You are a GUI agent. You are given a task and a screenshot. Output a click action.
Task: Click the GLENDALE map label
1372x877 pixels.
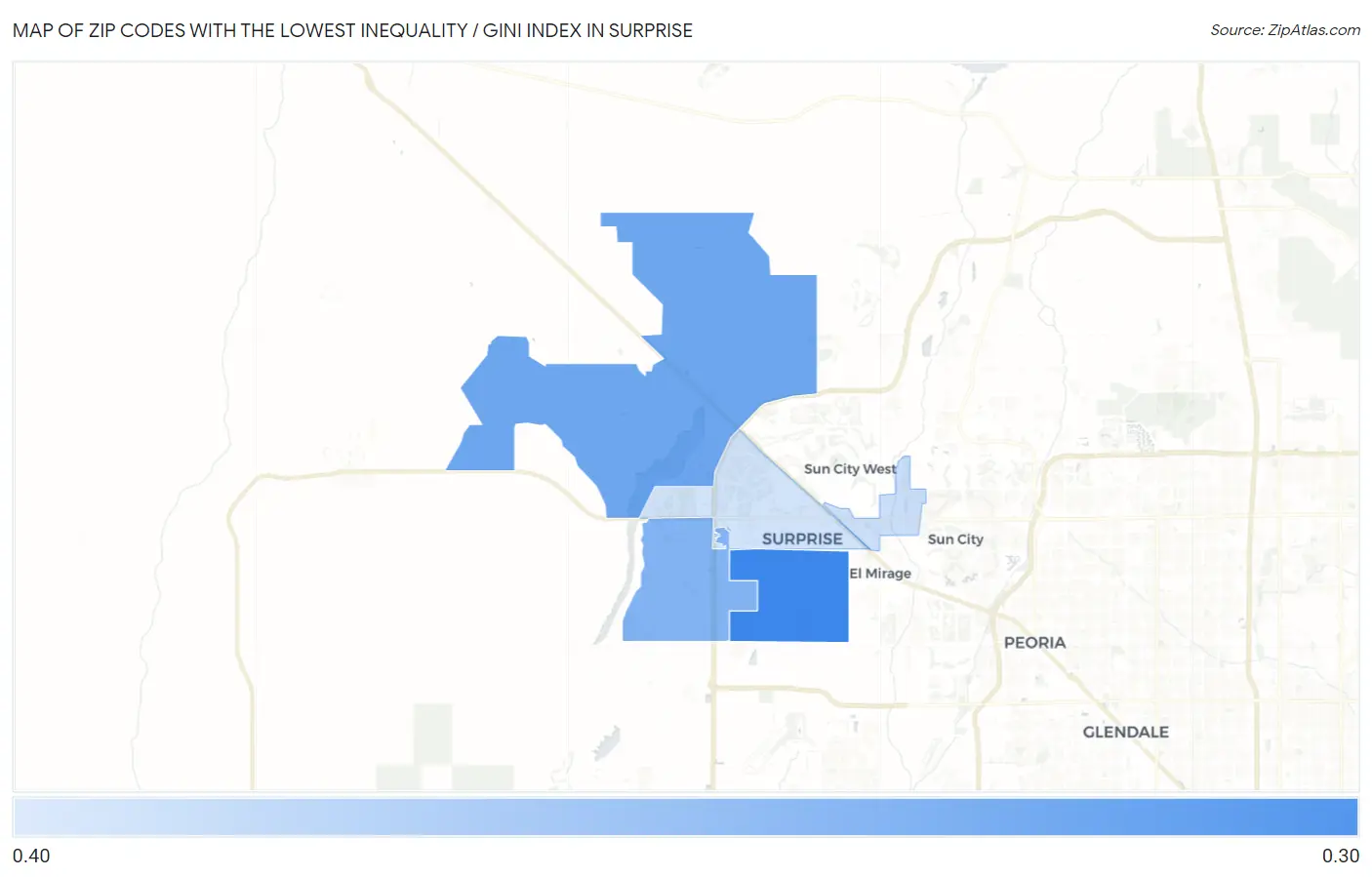point(1125,732)
